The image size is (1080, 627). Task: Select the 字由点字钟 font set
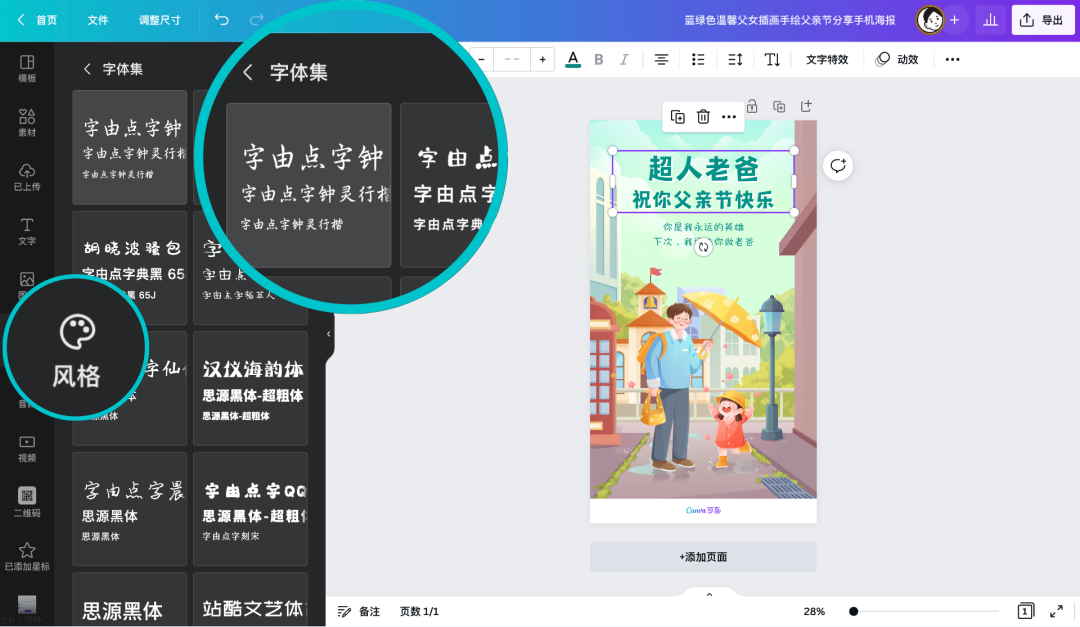[129, 147]
